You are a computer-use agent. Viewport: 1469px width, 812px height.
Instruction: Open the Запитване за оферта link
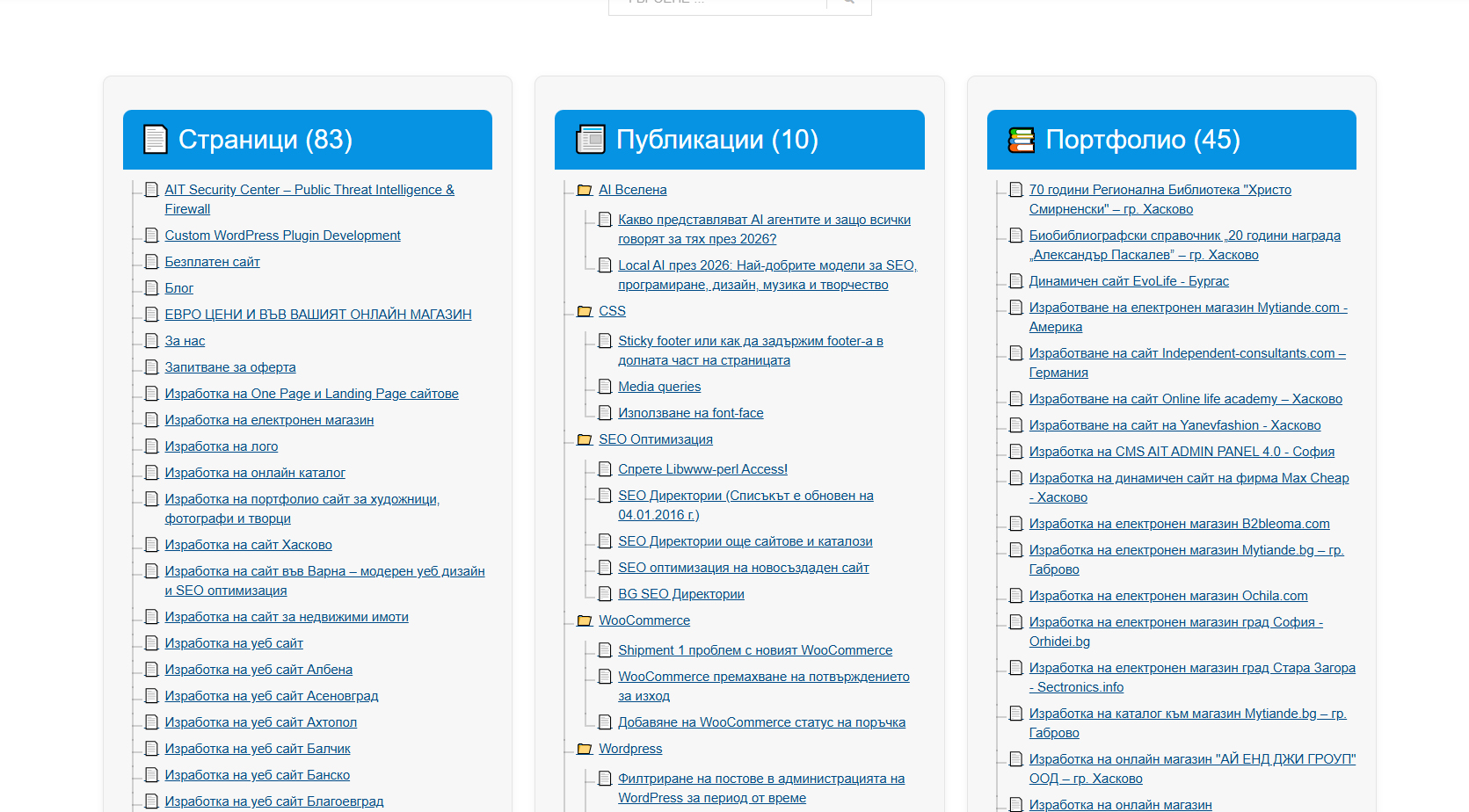[230, 367]
